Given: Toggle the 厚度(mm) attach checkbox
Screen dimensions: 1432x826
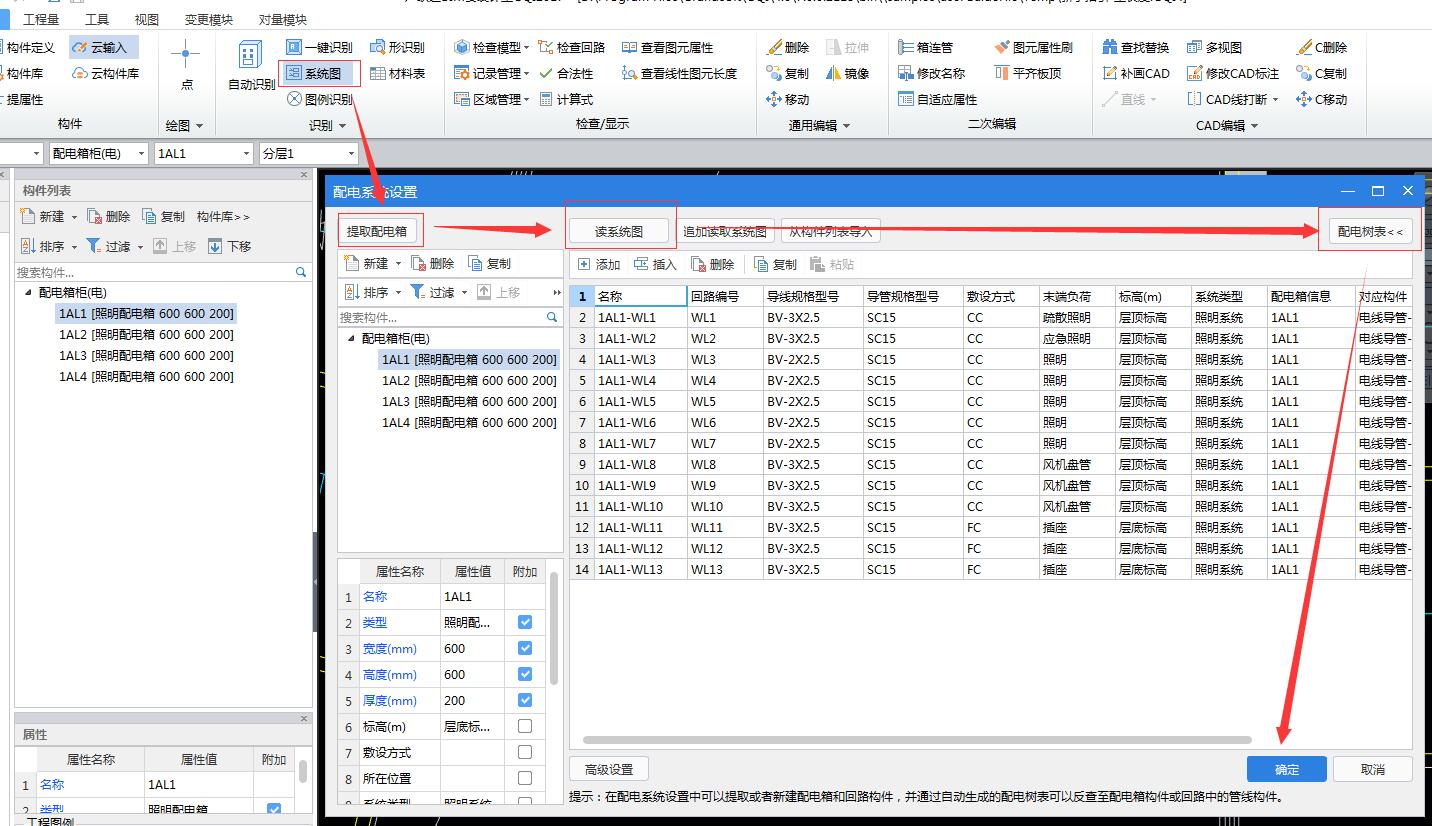Looking at the screenshot, I should point(525,700).
